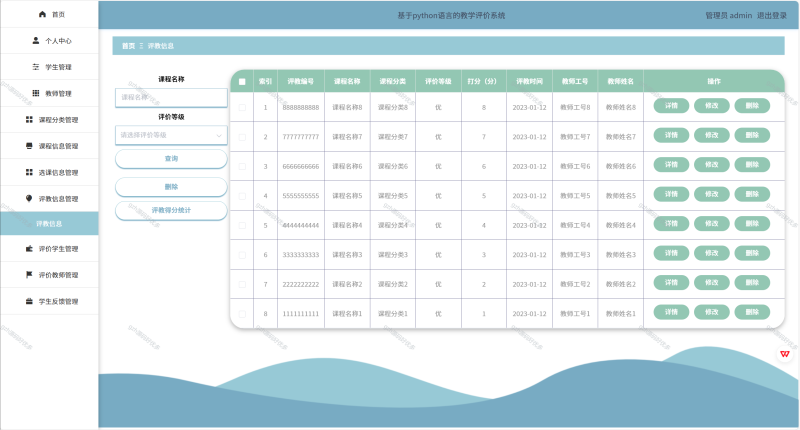Click 修改 for 课程名称8 row

(712, 106)
